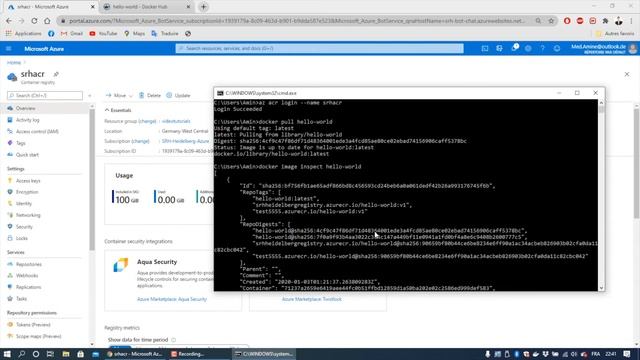Change the resource group link

147,121
